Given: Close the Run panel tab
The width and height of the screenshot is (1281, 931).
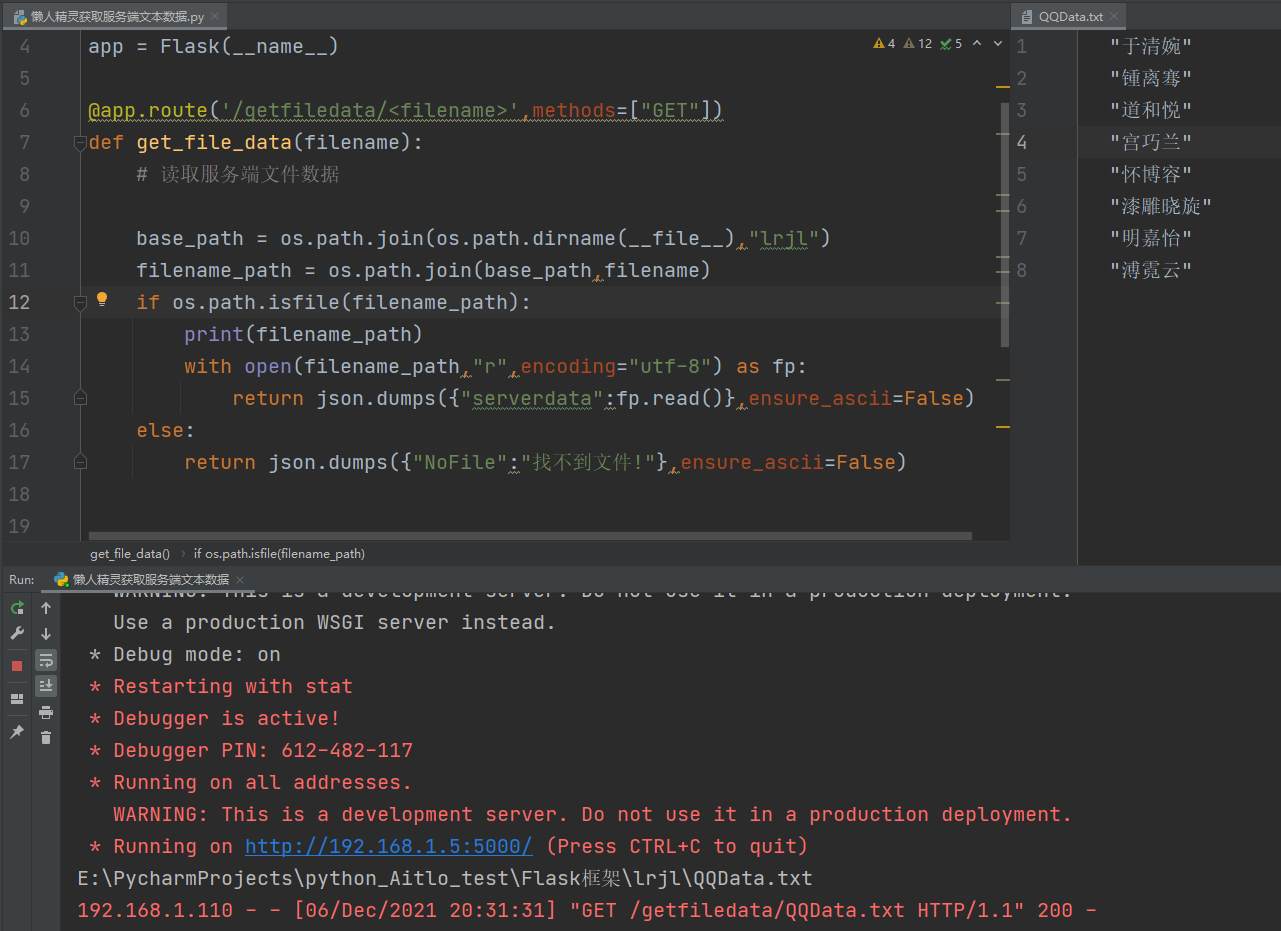Looking at the screenshot, I should (x=240, y=580).
